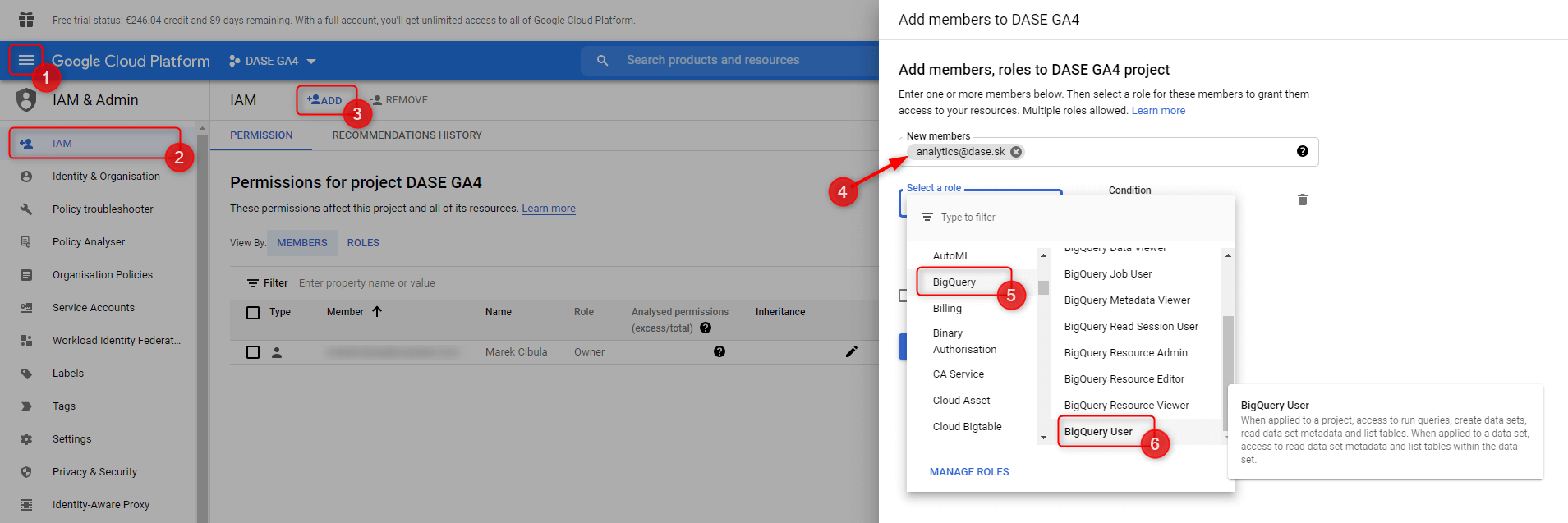
Task: Click the Workload Identity Federation icon
Action: [x=26, y=341]
